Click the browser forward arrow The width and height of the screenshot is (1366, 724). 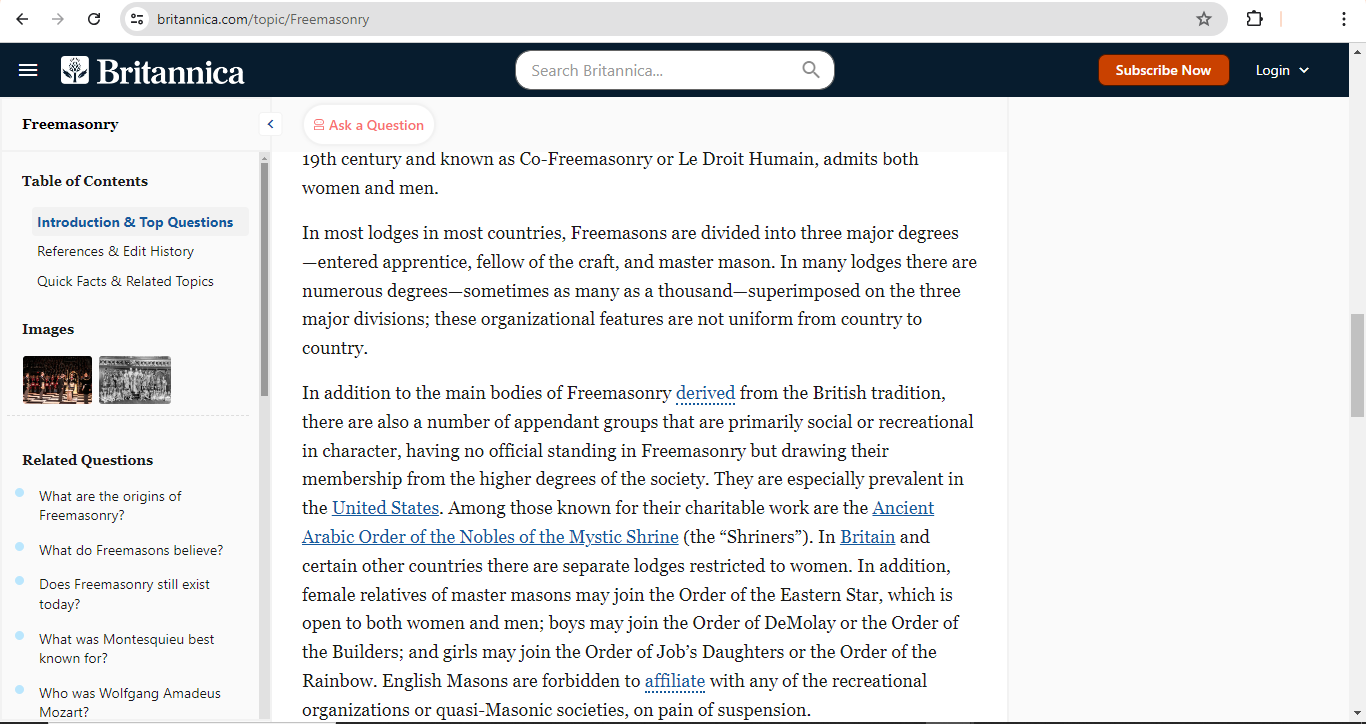(x=58, y=19)
